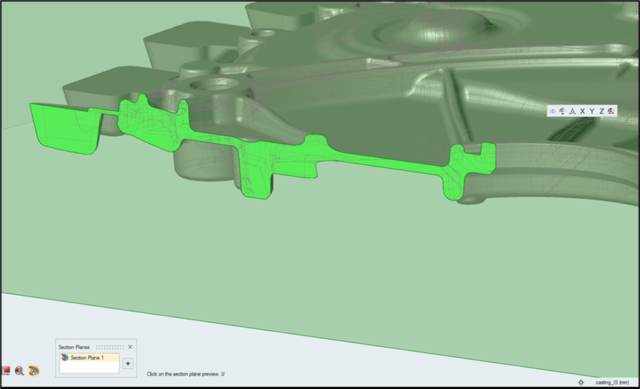The image size is (640, 389).
Task: Click the leftmost faded icon in section microtoolbar
Action: (553, 111)
